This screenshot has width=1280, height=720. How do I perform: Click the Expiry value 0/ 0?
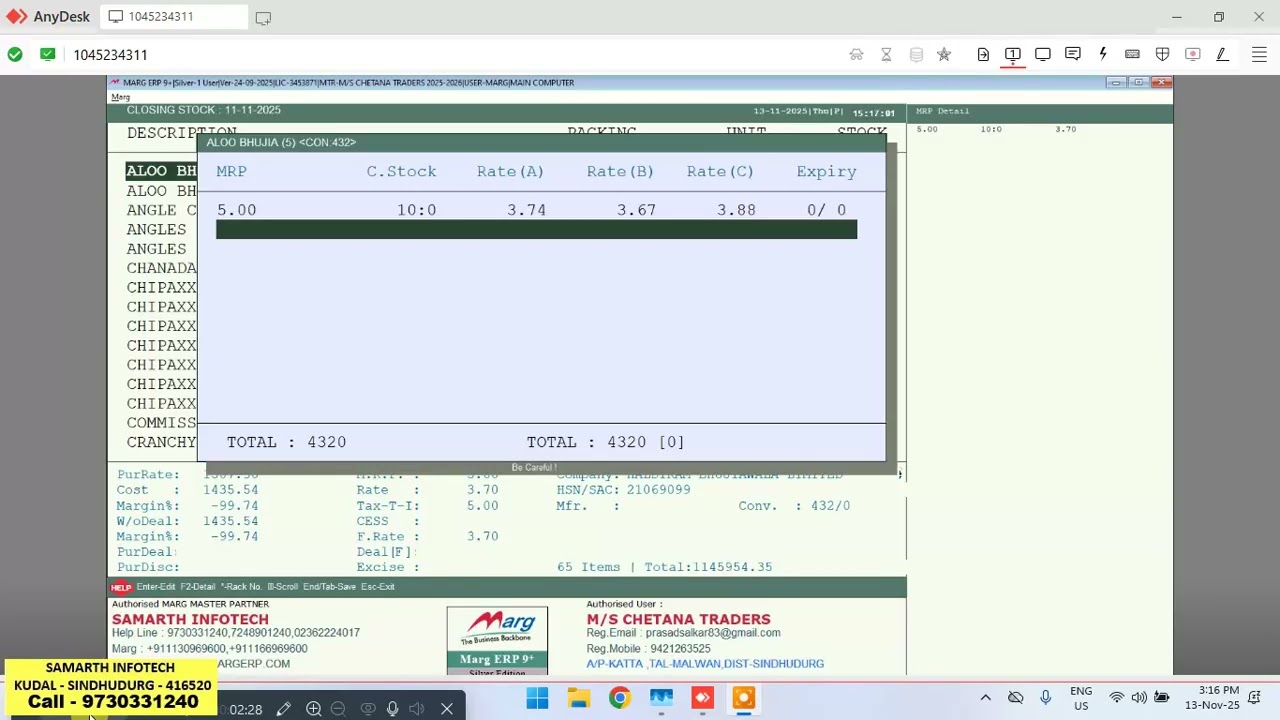(x=826, y=210)
